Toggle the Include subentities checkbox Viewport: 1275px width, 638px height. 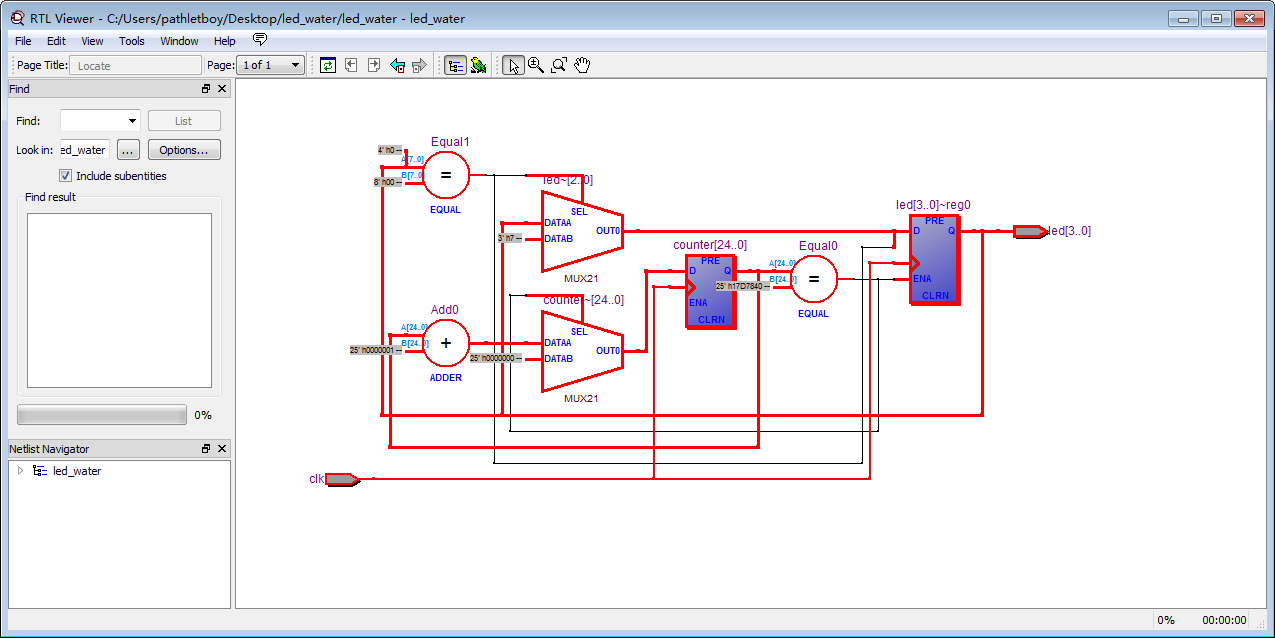tap(66, 176)
